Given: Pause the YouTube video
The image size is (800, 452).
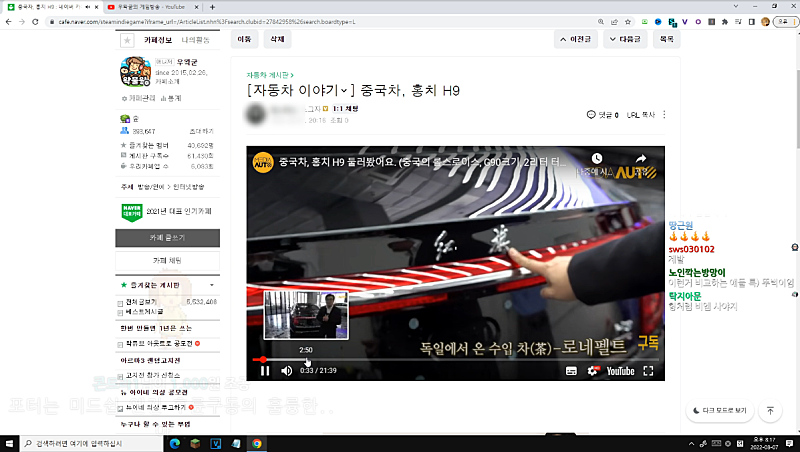Looking at the screenshot, I should 265,371.
